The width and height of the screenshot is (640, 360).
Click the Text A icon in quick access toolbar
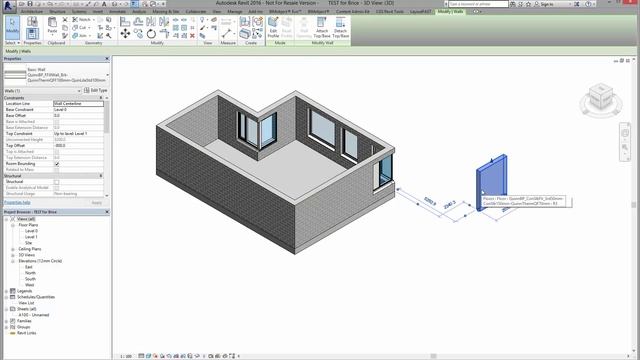(104, 4)
